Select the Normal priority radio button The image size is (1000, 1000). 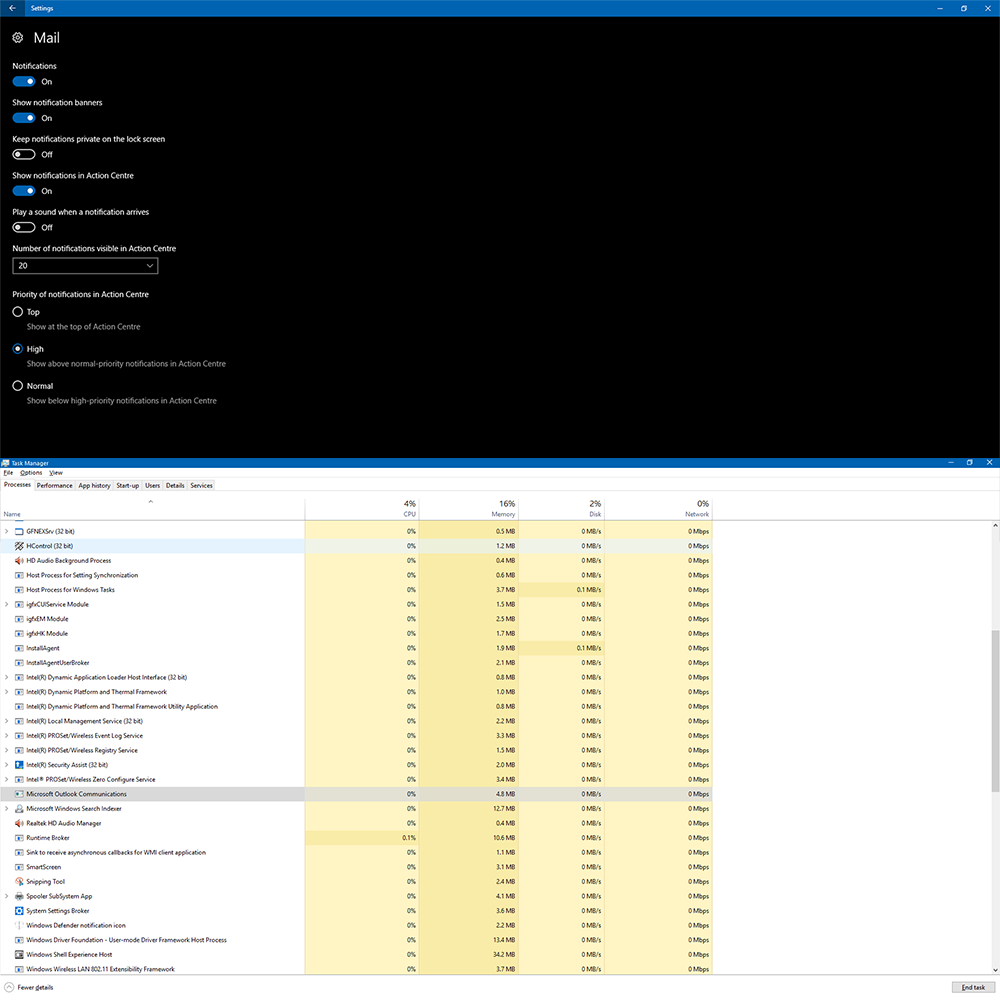click(18, 386)
